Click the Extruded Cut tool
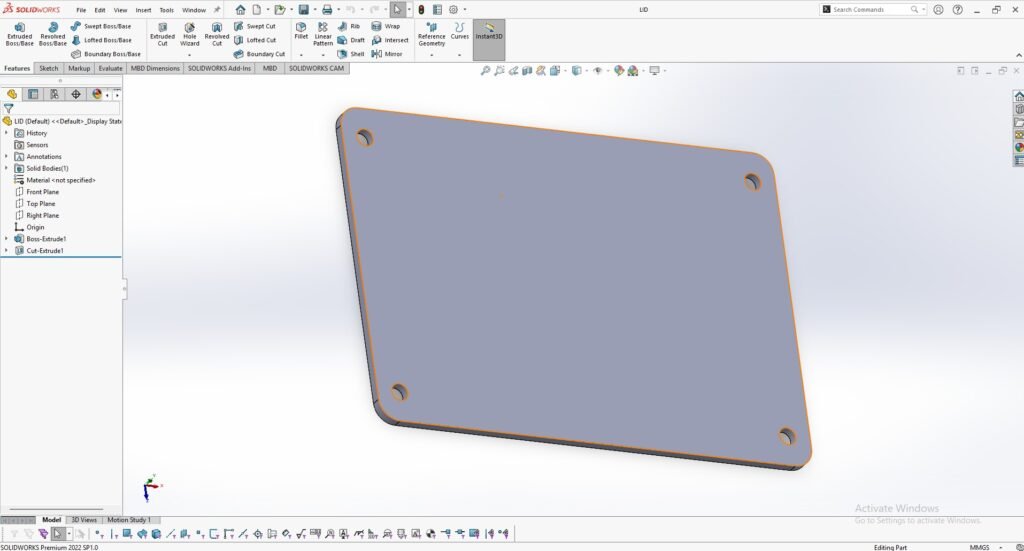Screen dimensions: 1024x551 (162, 34)
